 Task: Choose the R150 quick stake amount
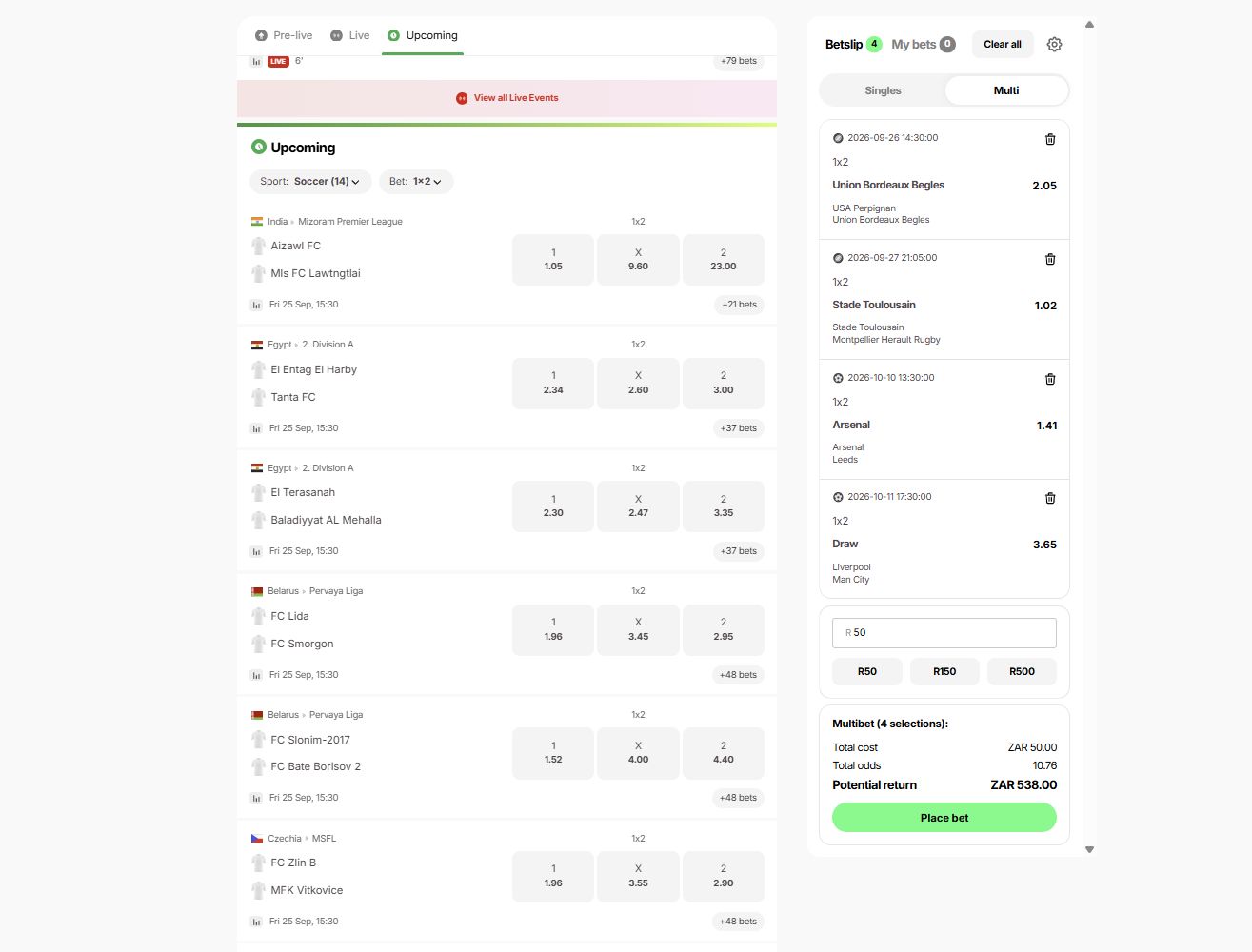944,671
